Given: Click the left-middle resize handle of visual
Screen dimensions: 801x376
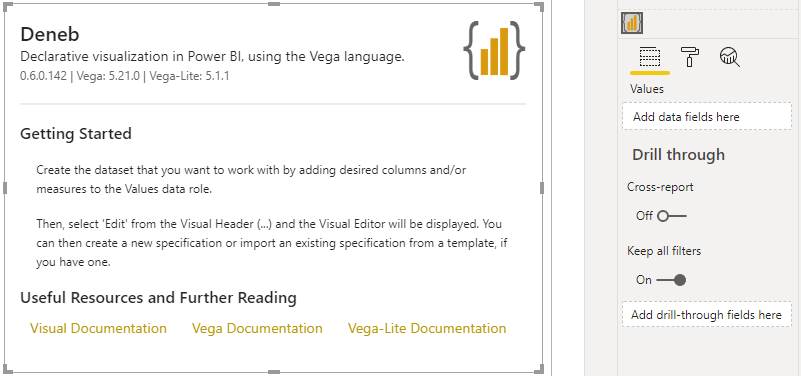Looking at the screenshot, I should tap(5, 188).
